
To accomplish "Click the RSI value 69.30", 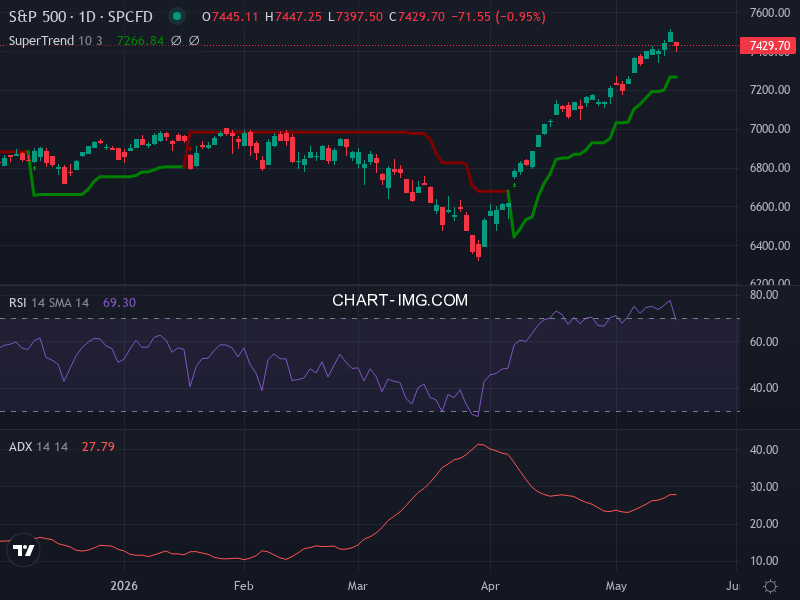I will click(119, 303).
